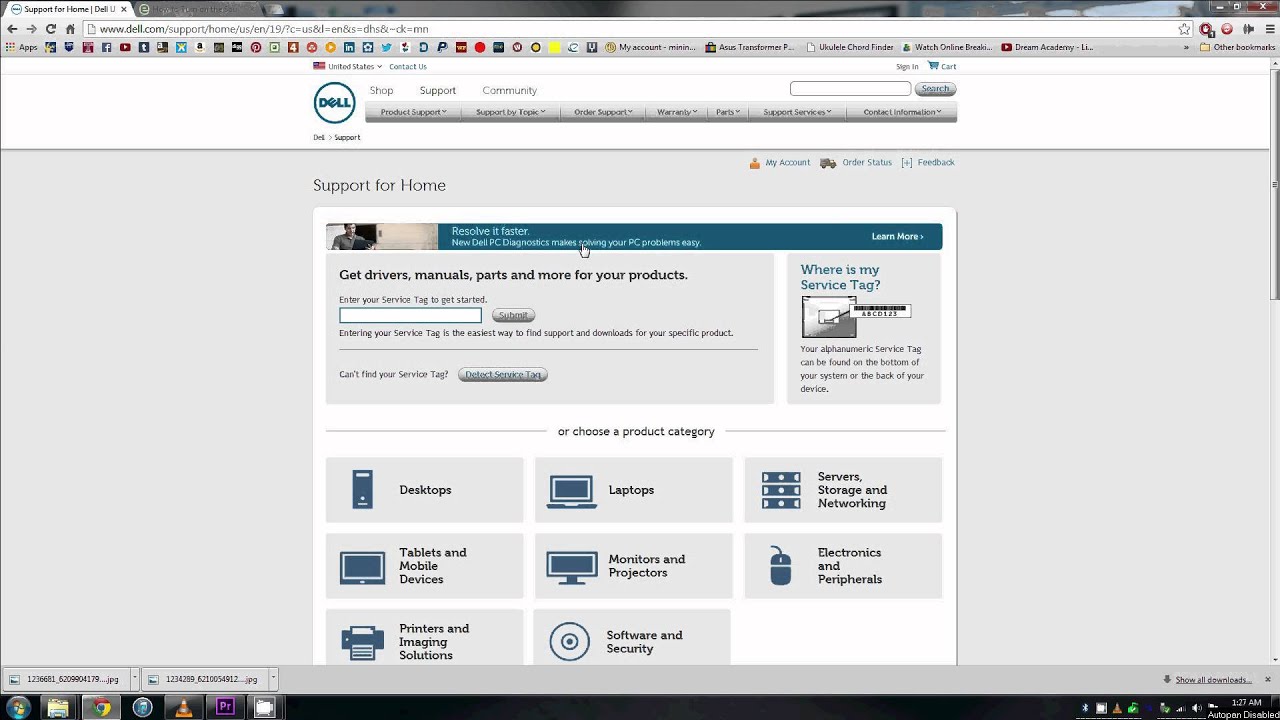The image size is (1280, 720).
Task: Open the shopping Cart icon
Action: (x=933, y=66)
